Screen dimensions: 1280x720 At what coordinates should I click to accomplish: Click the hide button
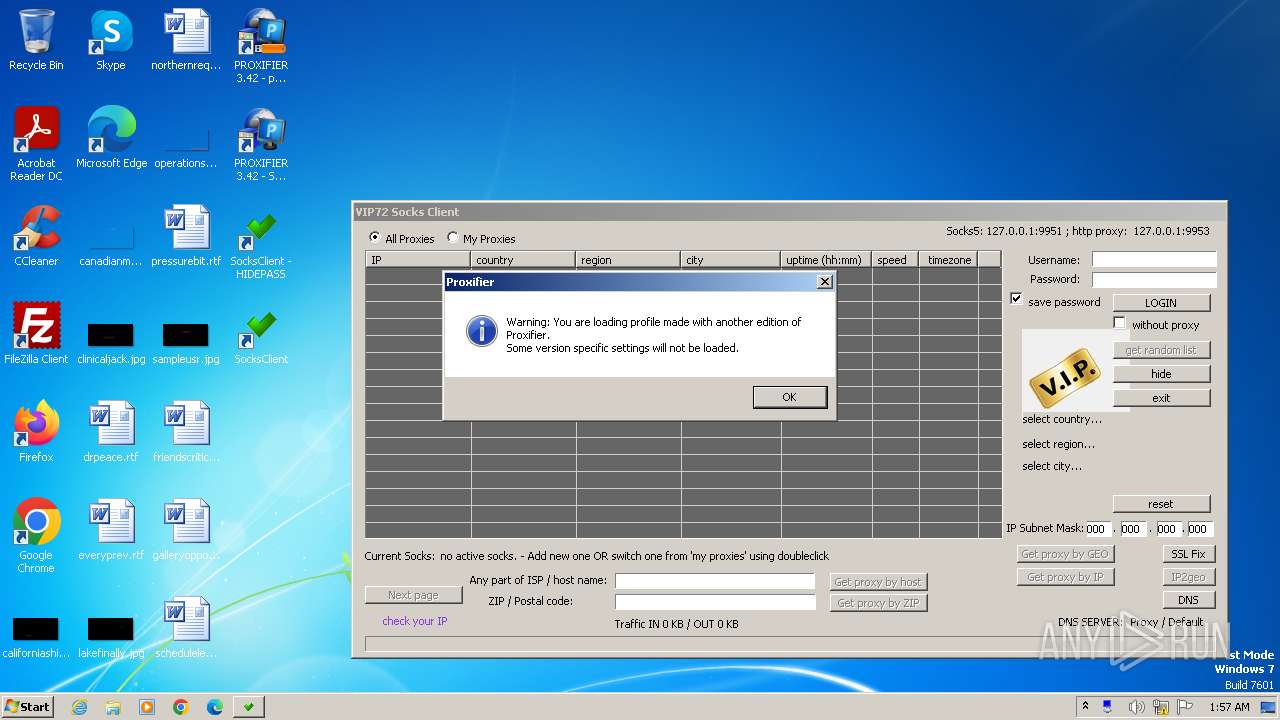1161,374
